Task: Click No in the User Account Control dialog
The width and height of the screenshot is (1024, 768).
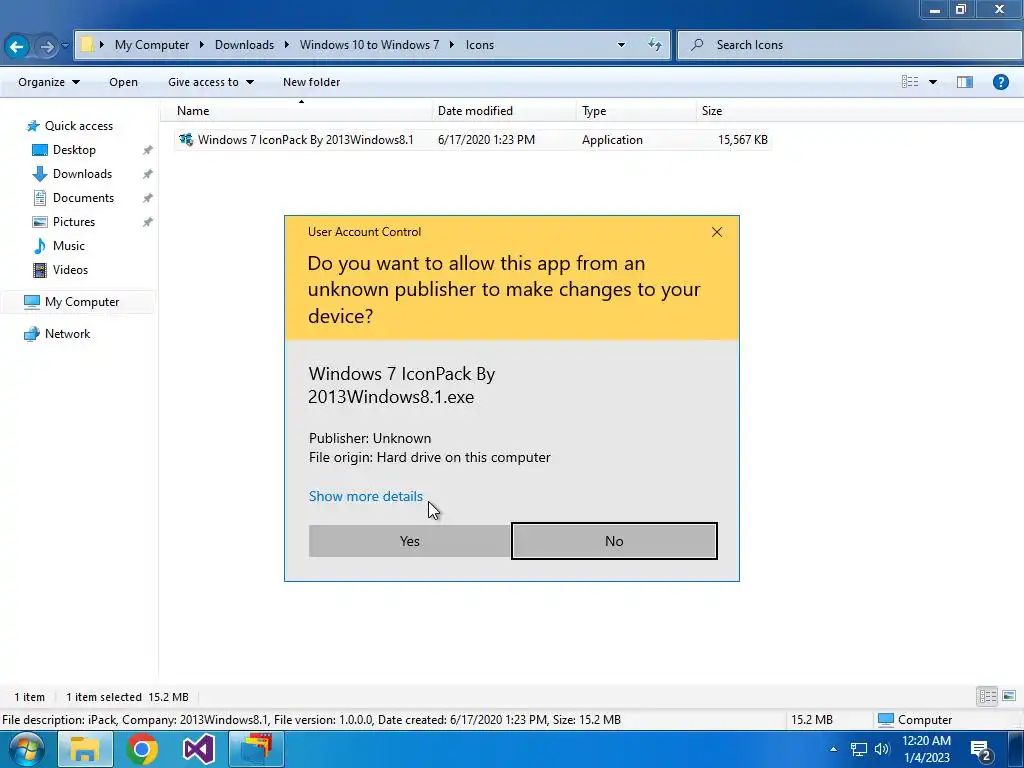Action: pos(614,541)
